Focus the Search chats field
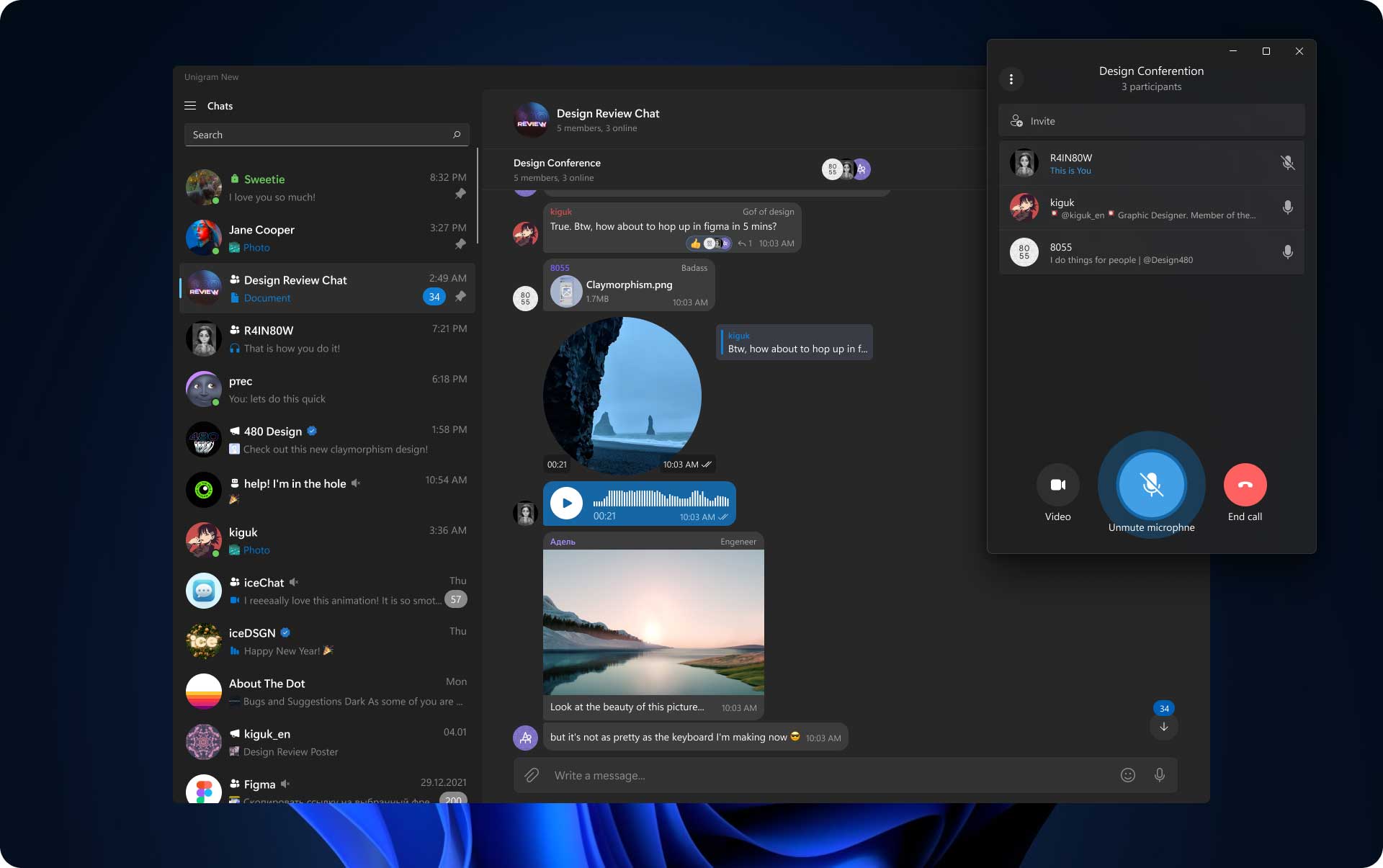This screenshot has height=868, width=1383. (x=327, y=135)
